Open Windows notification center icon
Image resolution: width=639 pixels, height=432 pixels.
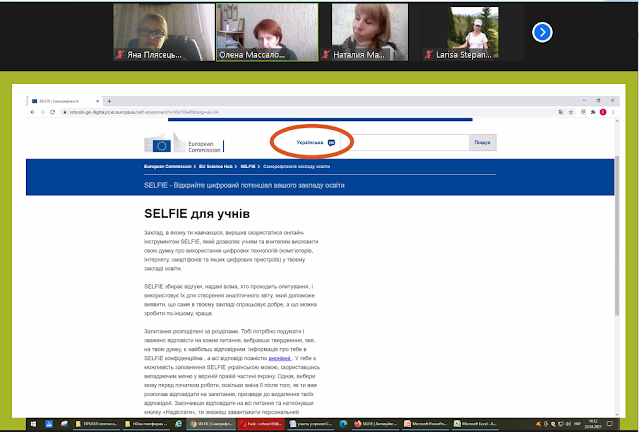click(610, 424)
